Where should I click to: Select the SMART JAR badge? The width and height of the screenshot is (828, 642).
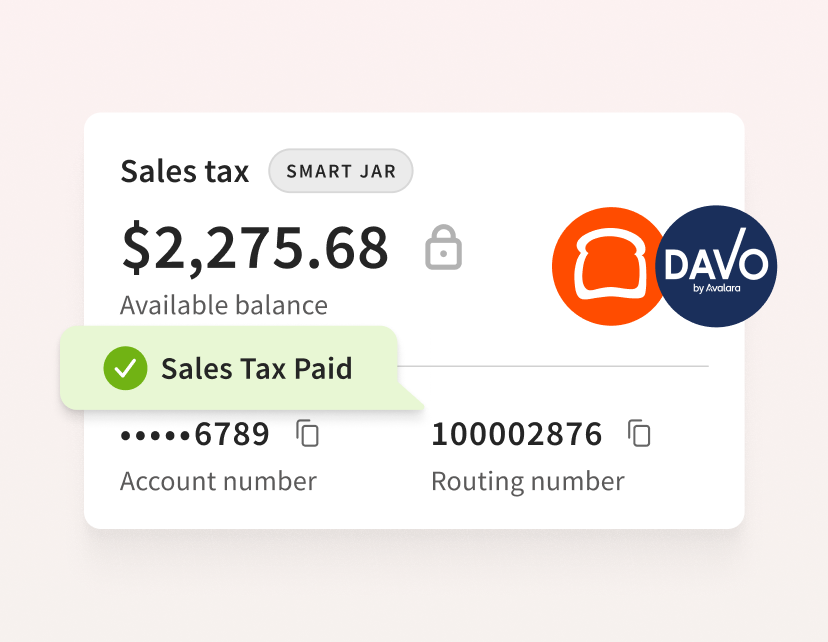[x=341, y=171]
